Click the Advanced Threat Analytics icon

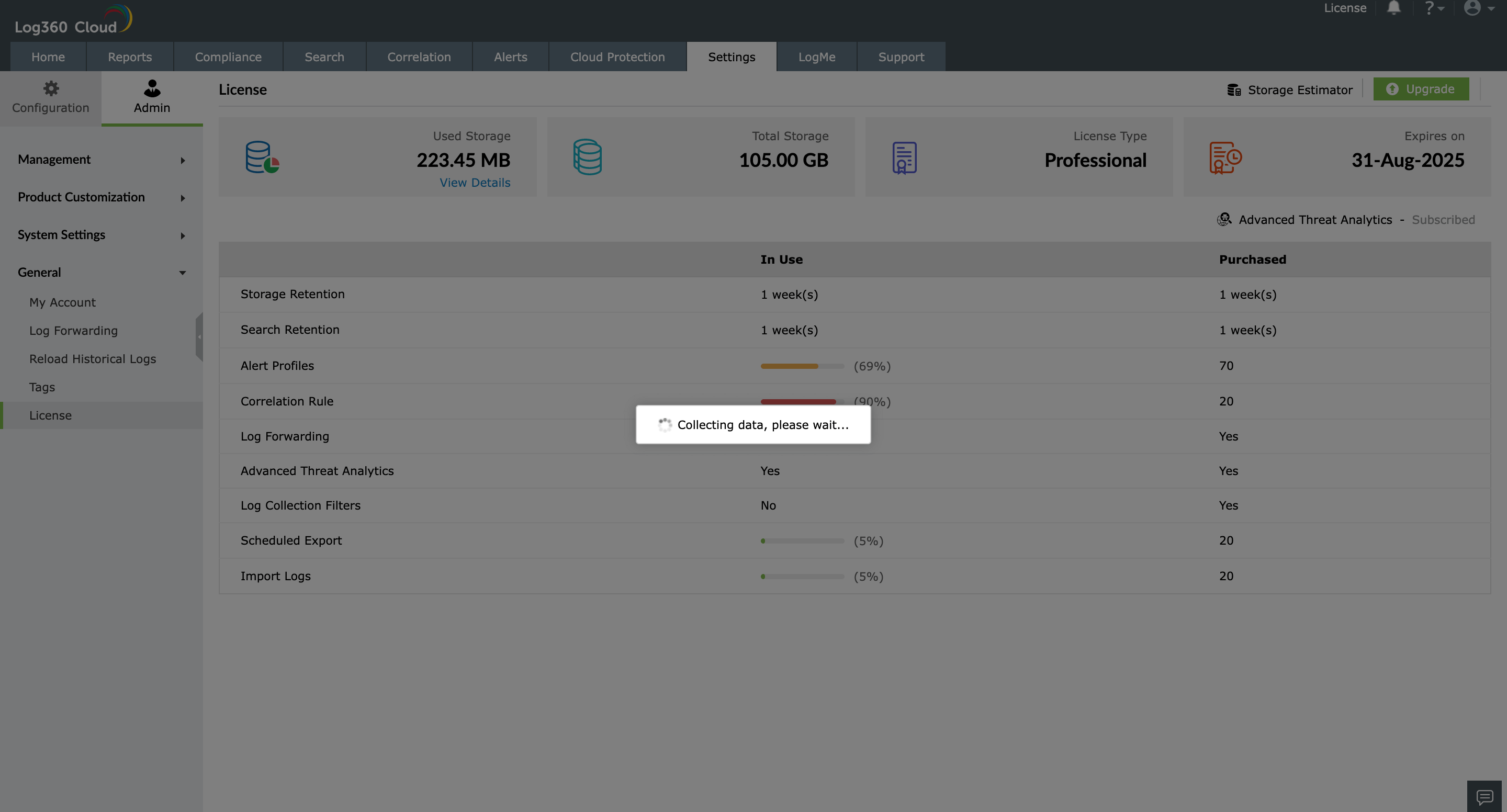click(x=1224, y=219)
